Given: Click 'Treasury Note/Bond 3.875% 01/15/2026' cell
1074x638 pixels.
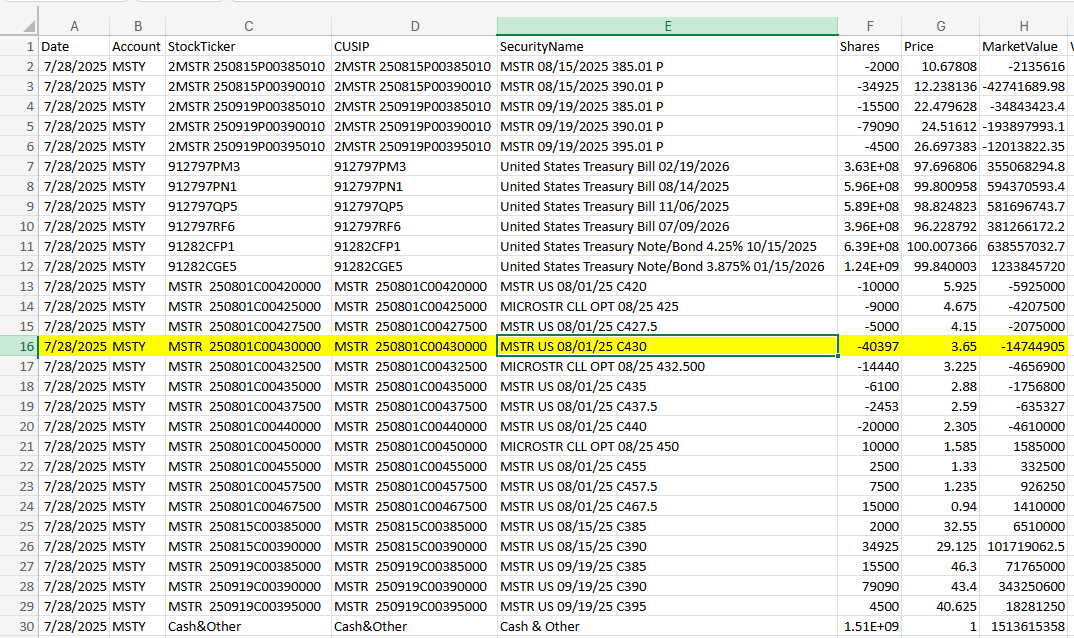Looking at the screenshot, I should (x=668, y=266).
